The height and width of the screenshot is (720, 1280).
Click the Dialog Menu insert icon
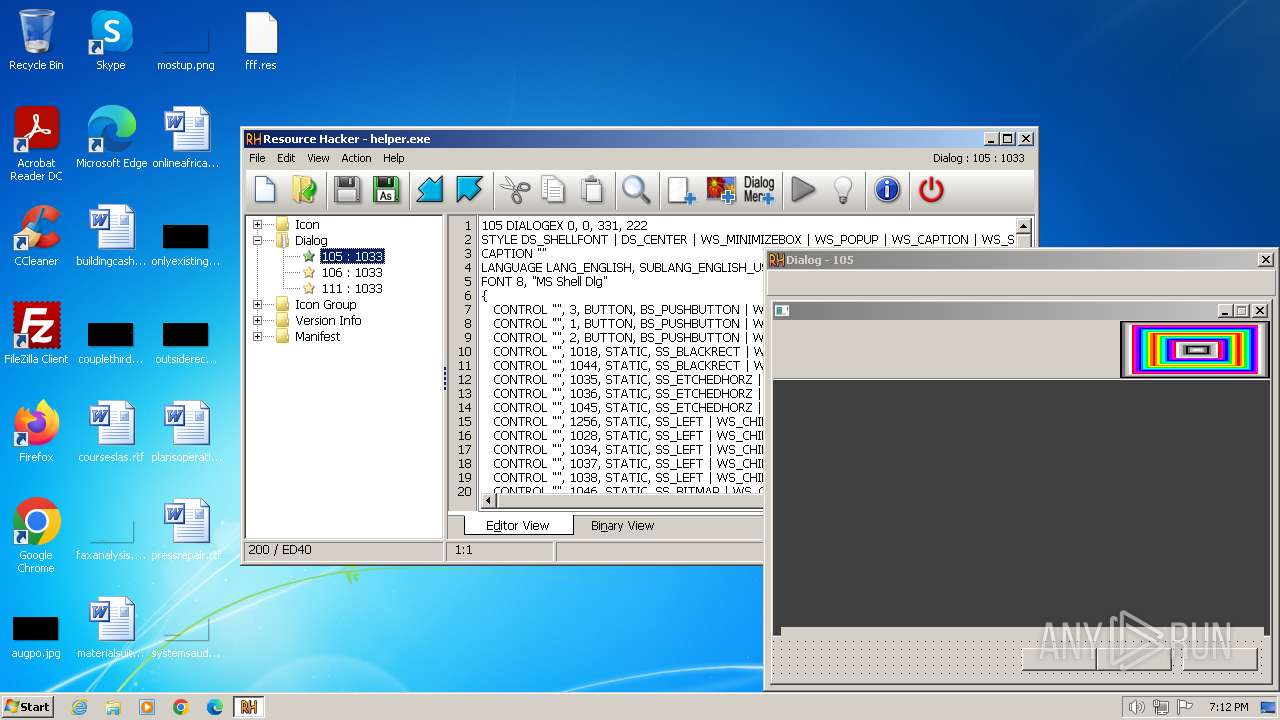point(759,189)
